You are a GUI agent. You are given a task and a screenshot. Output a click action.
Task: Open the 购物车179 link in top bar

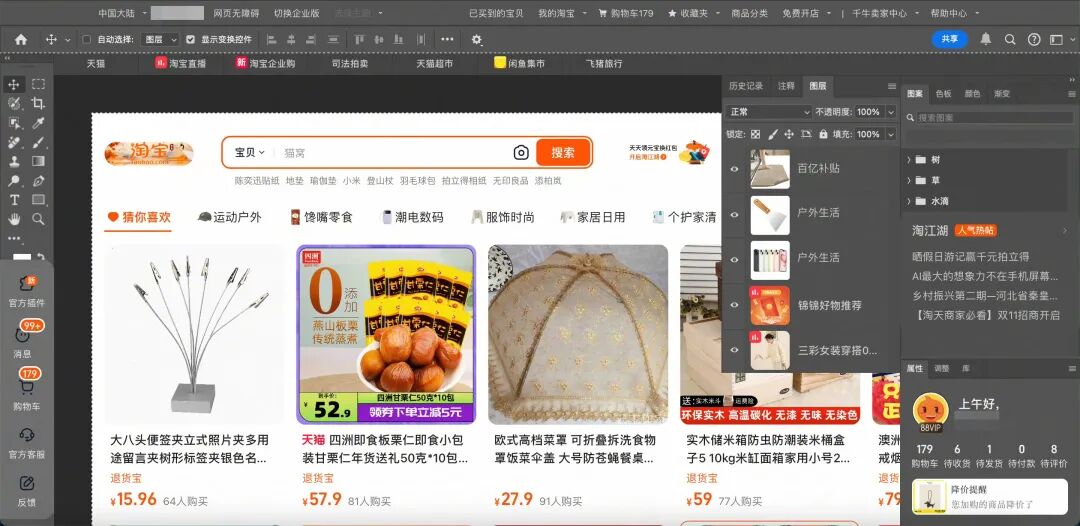pos(626,13)
